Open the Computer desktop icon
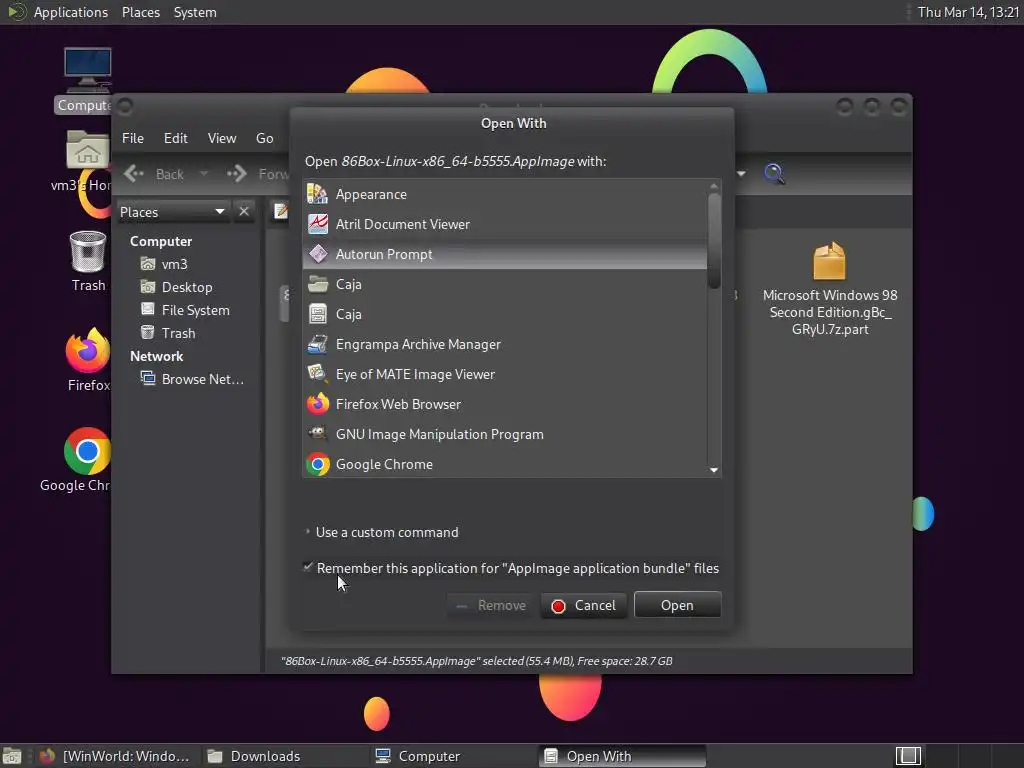 (x=87, y=80)
